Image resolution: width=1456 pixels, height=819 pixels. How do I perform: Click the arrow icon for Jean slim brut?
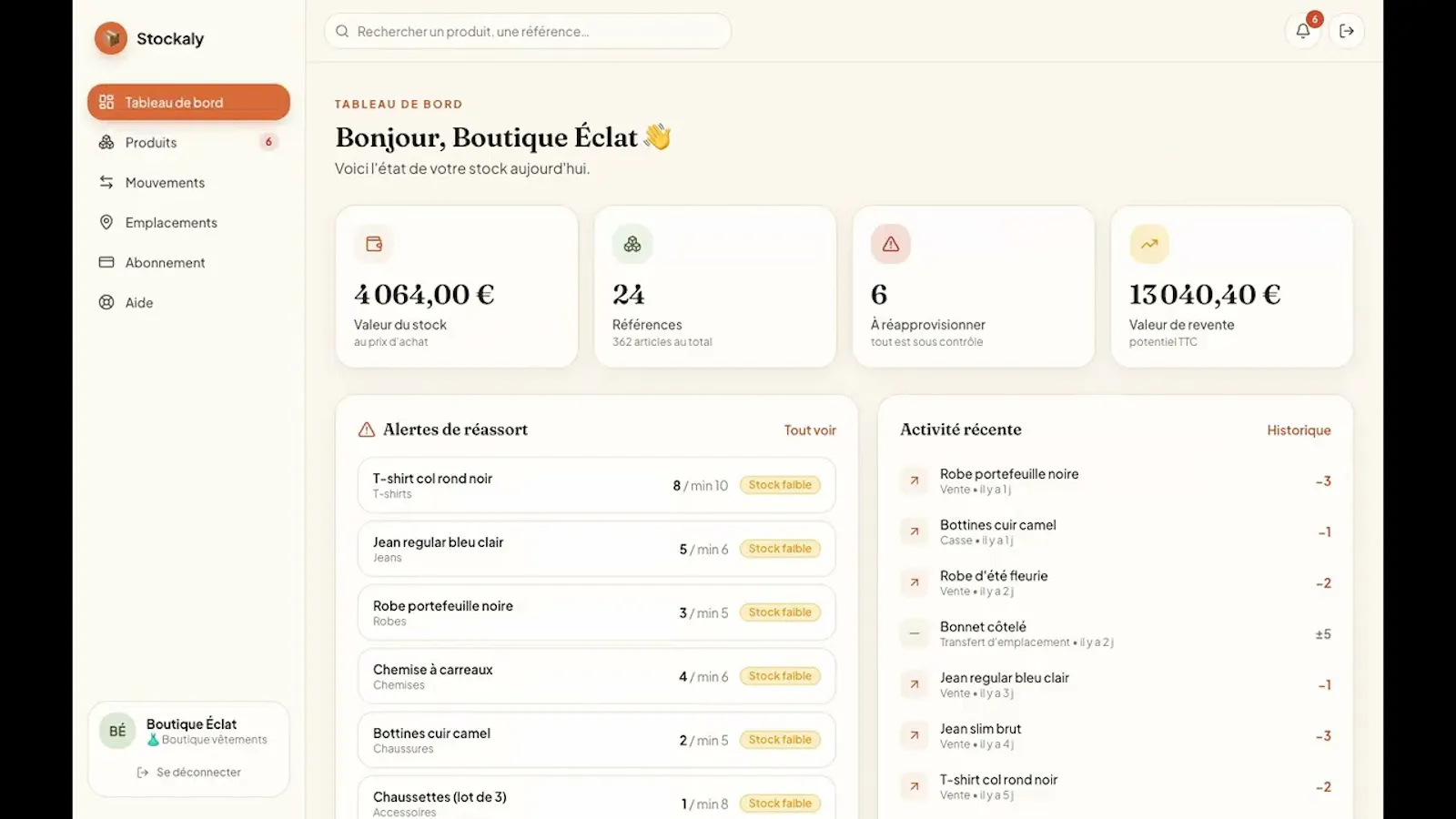[x=915, y=735]
